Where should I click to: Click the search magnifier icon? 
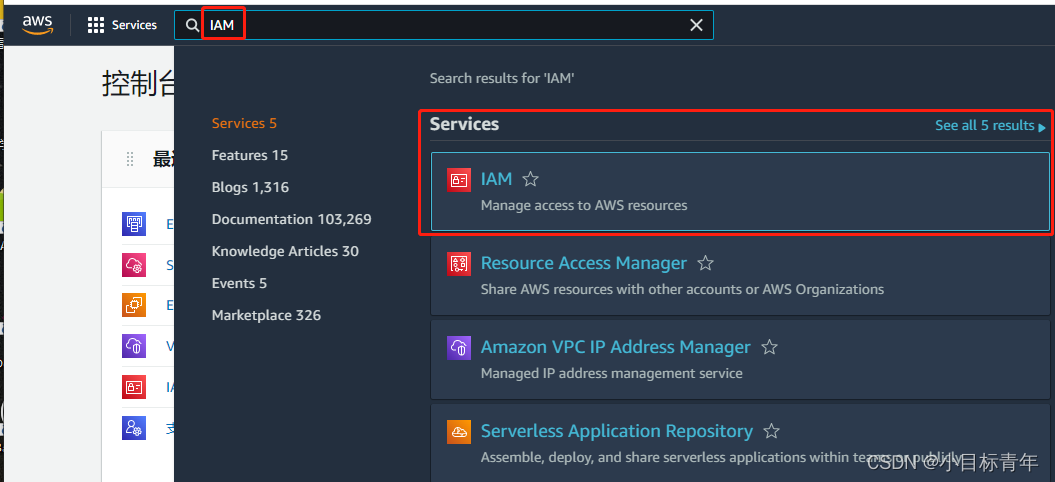(x=192, y=26)
